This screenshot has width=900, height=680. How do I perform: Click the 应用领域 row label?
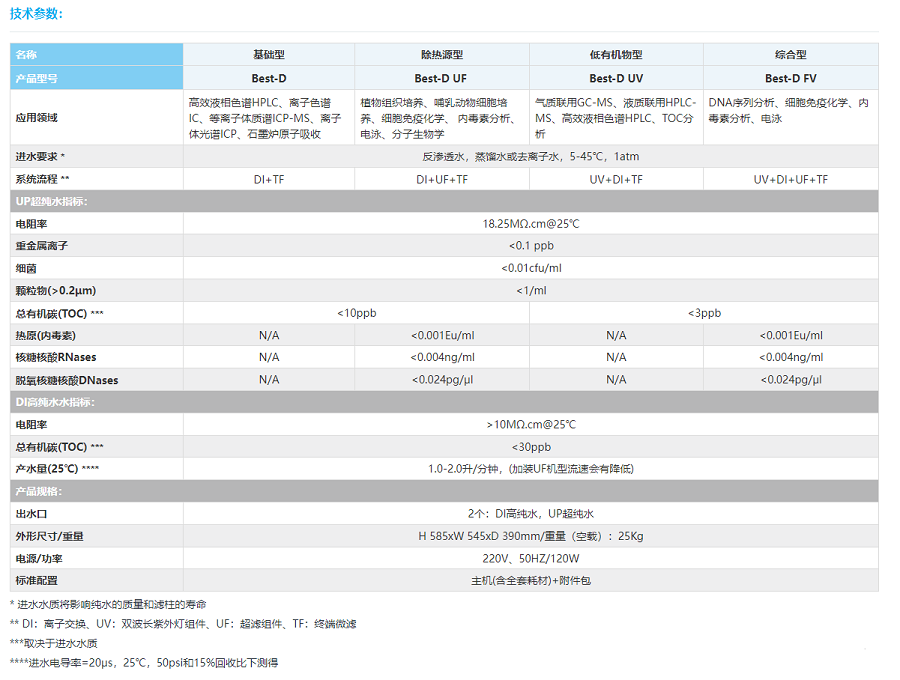tap(37, 118)
